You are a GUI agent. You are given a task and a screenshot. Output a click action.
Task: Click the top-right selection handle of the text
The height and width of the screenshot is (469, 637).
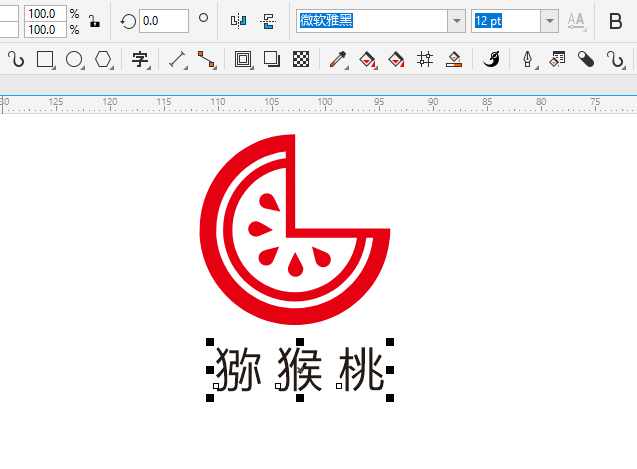click(x=390, y=342)
